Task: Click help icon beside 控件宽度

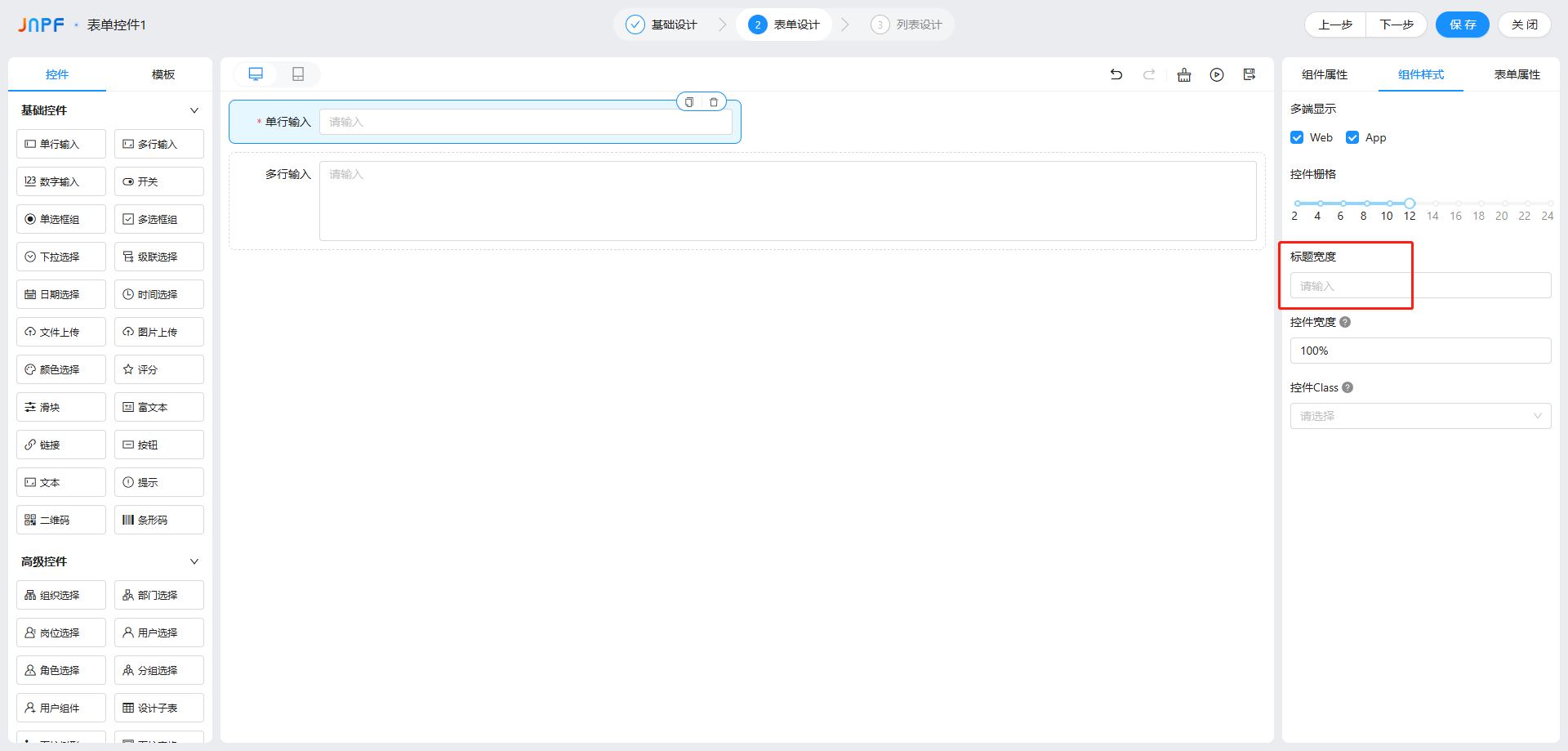Action: [x=1345, y=322]
